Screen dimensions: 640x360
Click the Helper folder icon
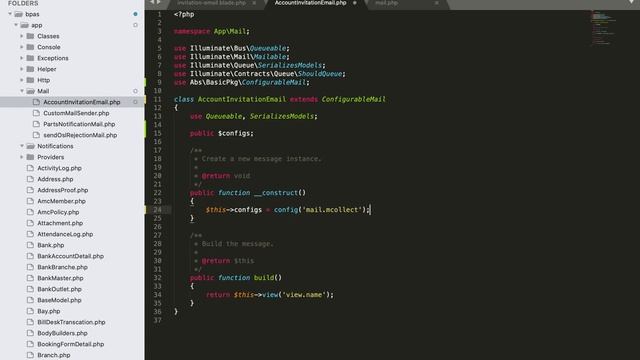point(30,69)
